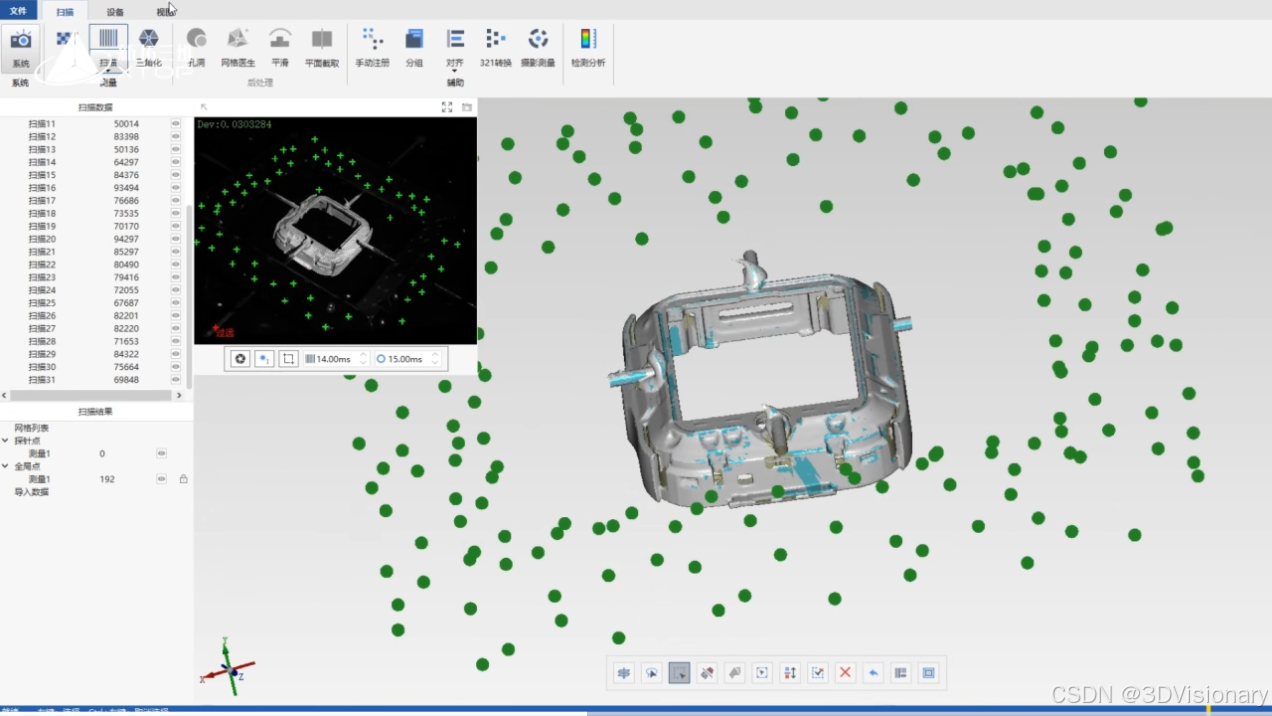This screenshot has height=716, width=1272.
Task: Select the 网格列表 tree entry
Action: click(31, 428)
